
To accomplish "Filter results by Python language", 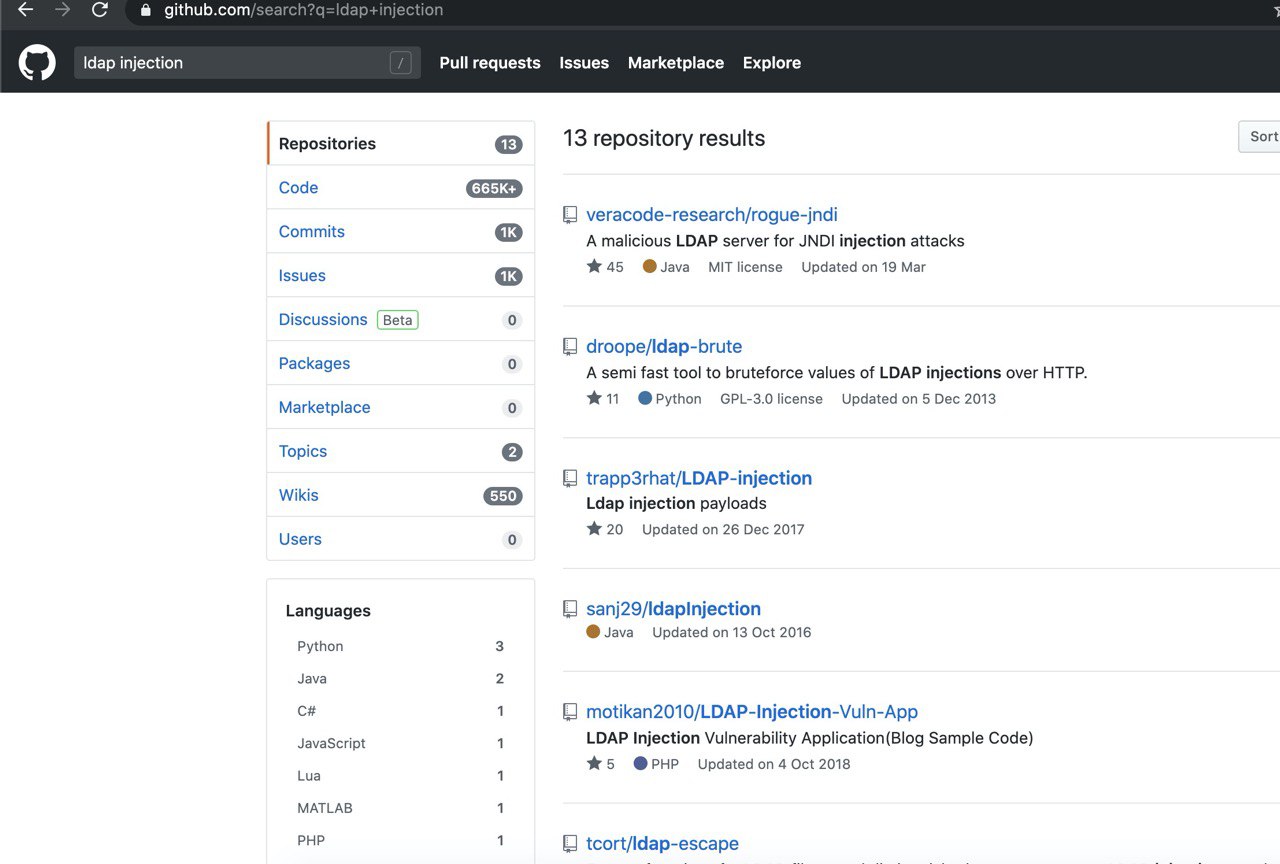I will 400,646.
